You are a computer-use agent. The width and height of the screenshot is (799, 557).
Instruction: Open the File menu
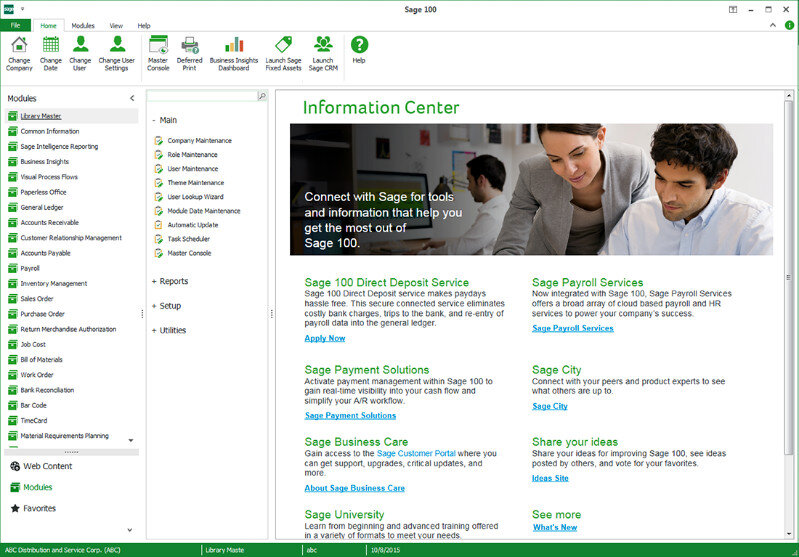tap(15, 25)
